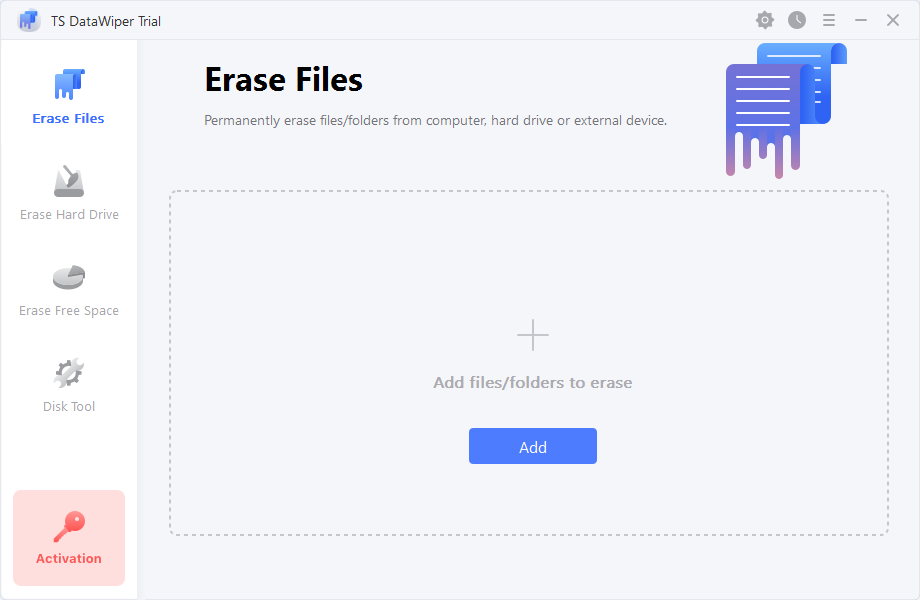Click the Activation label text
The height and width of the screenshot is (600, 920).
[69, 559]
